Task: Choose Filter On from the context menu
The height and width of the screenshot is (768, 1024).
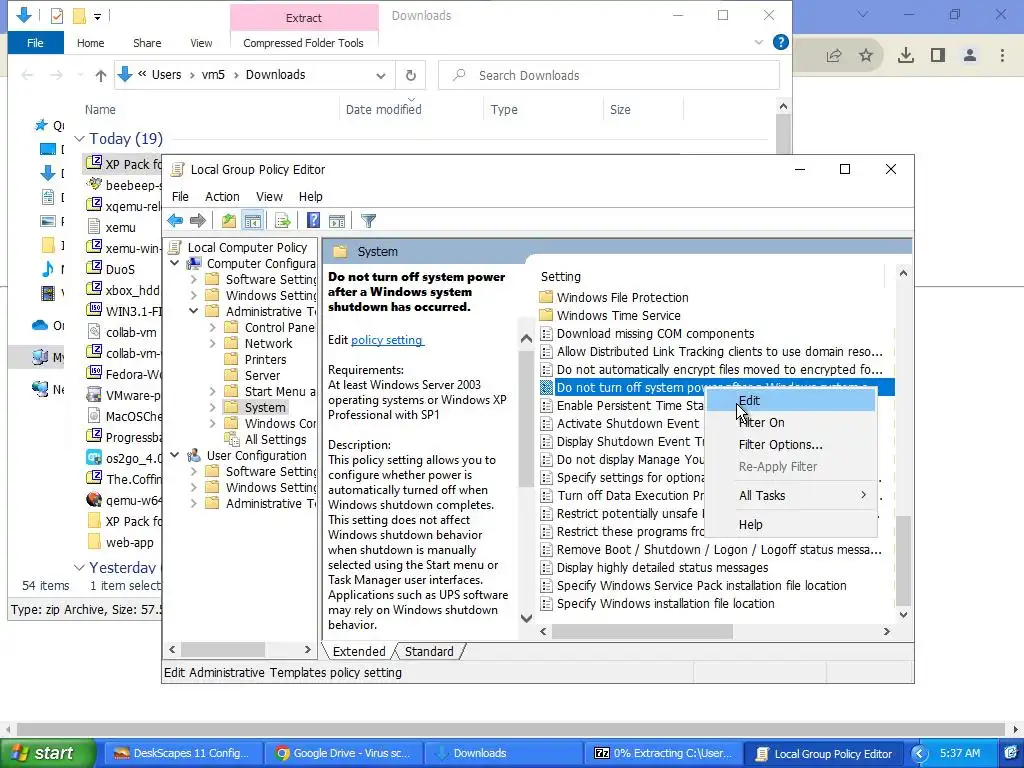Action: [x=792, y=423]
